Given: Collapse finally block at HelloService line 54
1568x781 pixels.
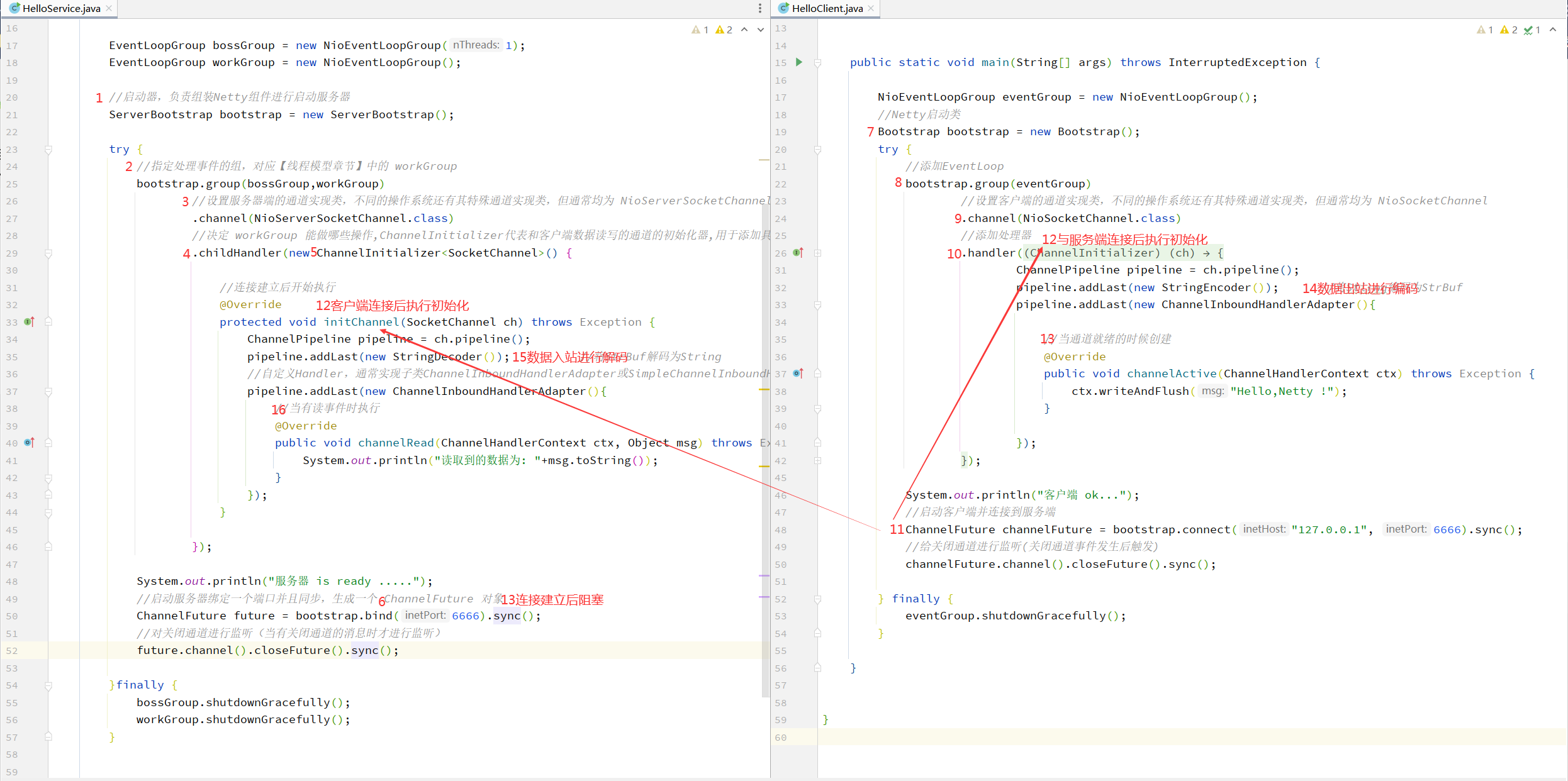Looking at the screenshot, I should 48,685.
